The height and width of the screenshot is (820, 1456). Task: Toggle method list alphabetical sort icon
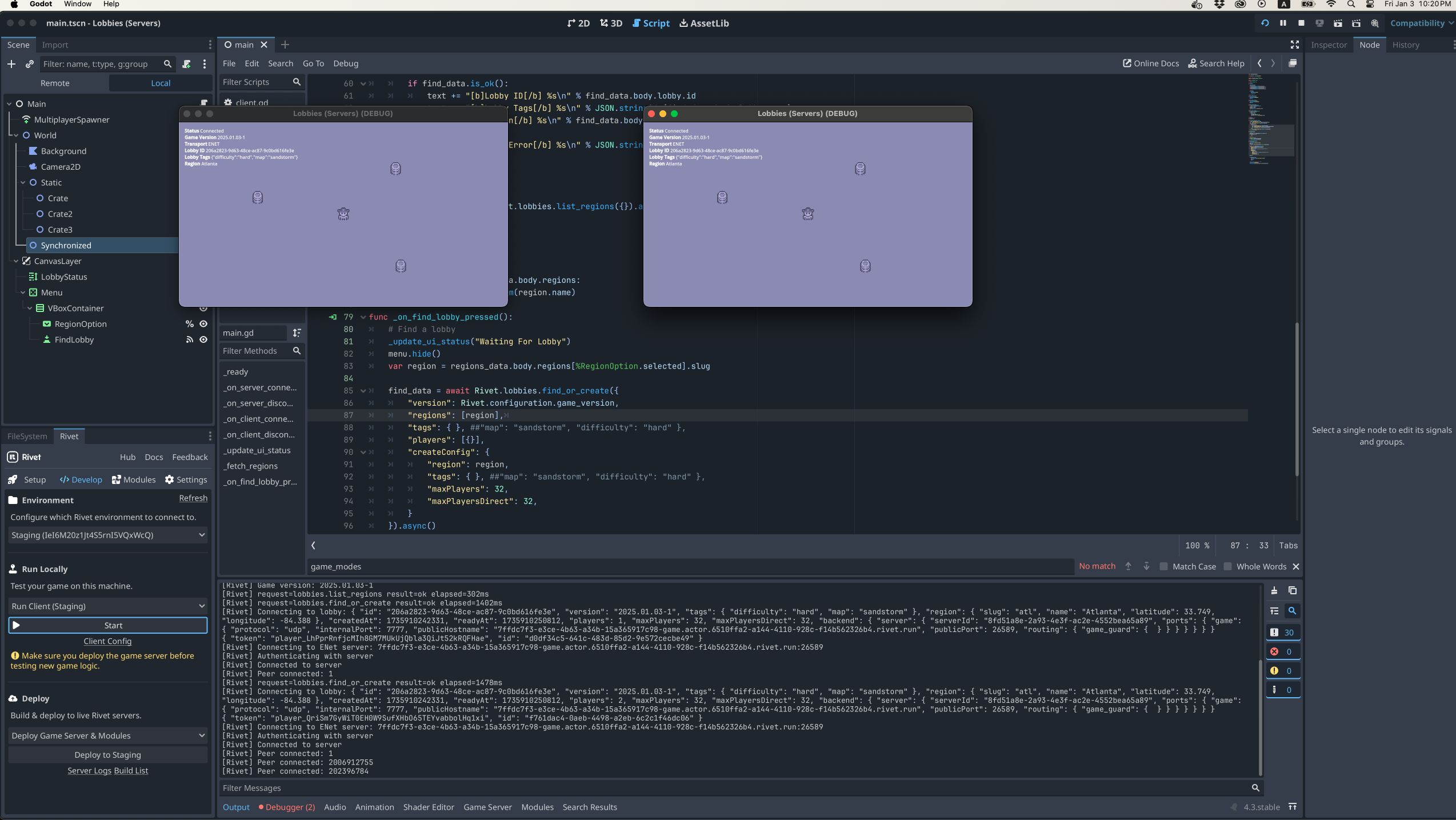tap(297, 333)
